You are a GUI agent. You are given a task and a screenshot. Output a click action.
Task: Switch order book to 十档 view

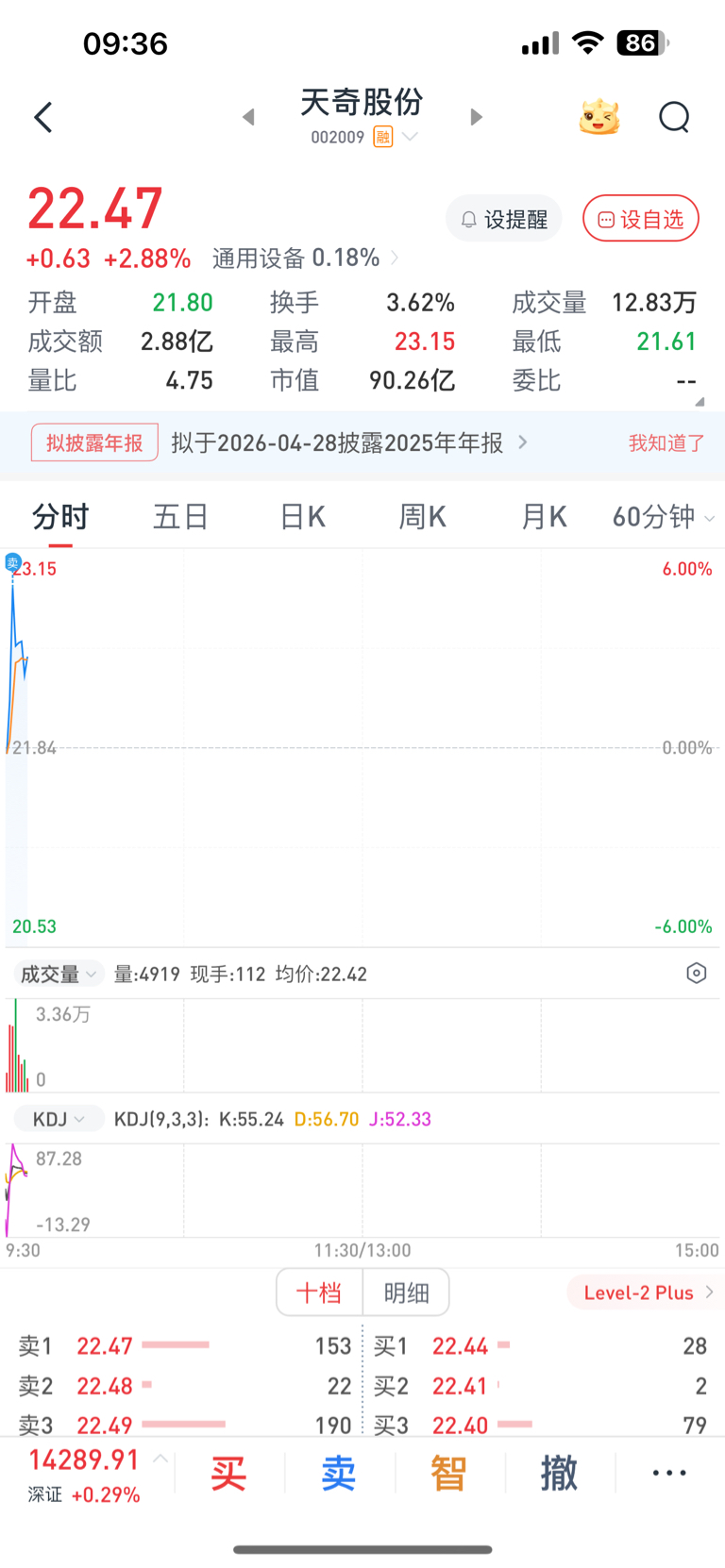click(319, 1293)
